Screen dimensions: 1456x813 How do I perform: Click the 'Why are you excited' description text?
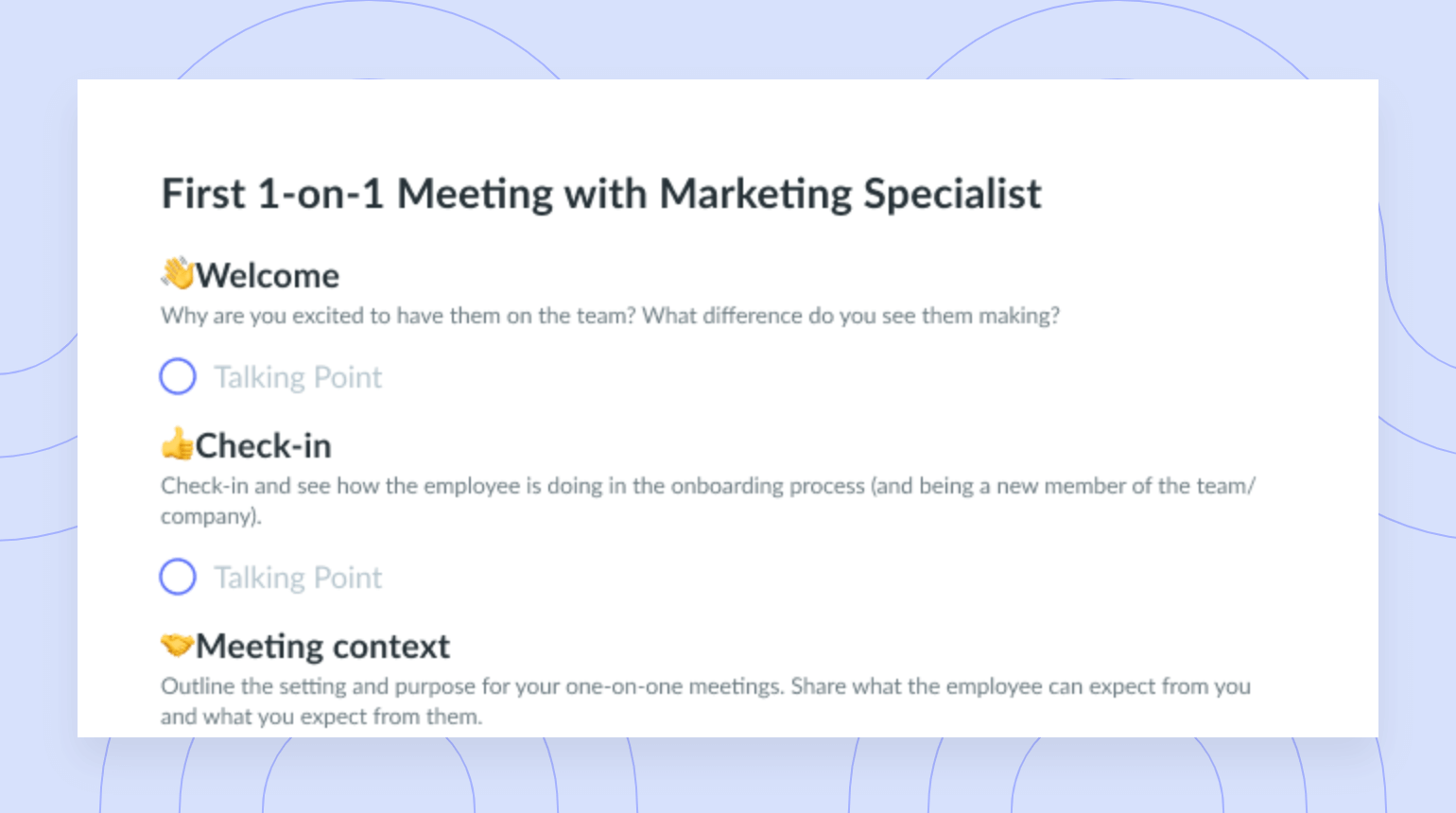610,316
